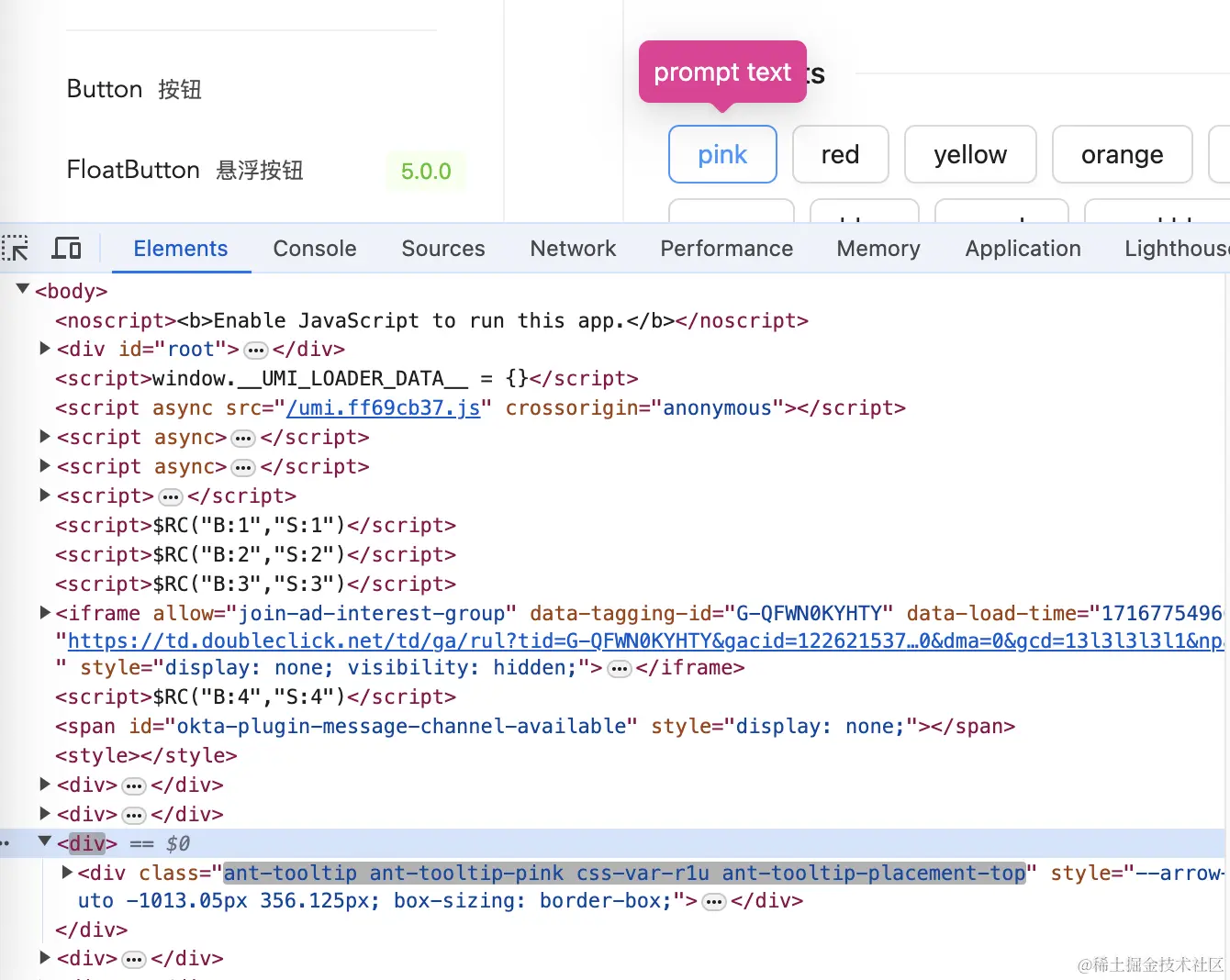Screen dimensions: 1230x980
Task: Expand the first script async node
Action: pyautogui.click(x=45, y=437)
